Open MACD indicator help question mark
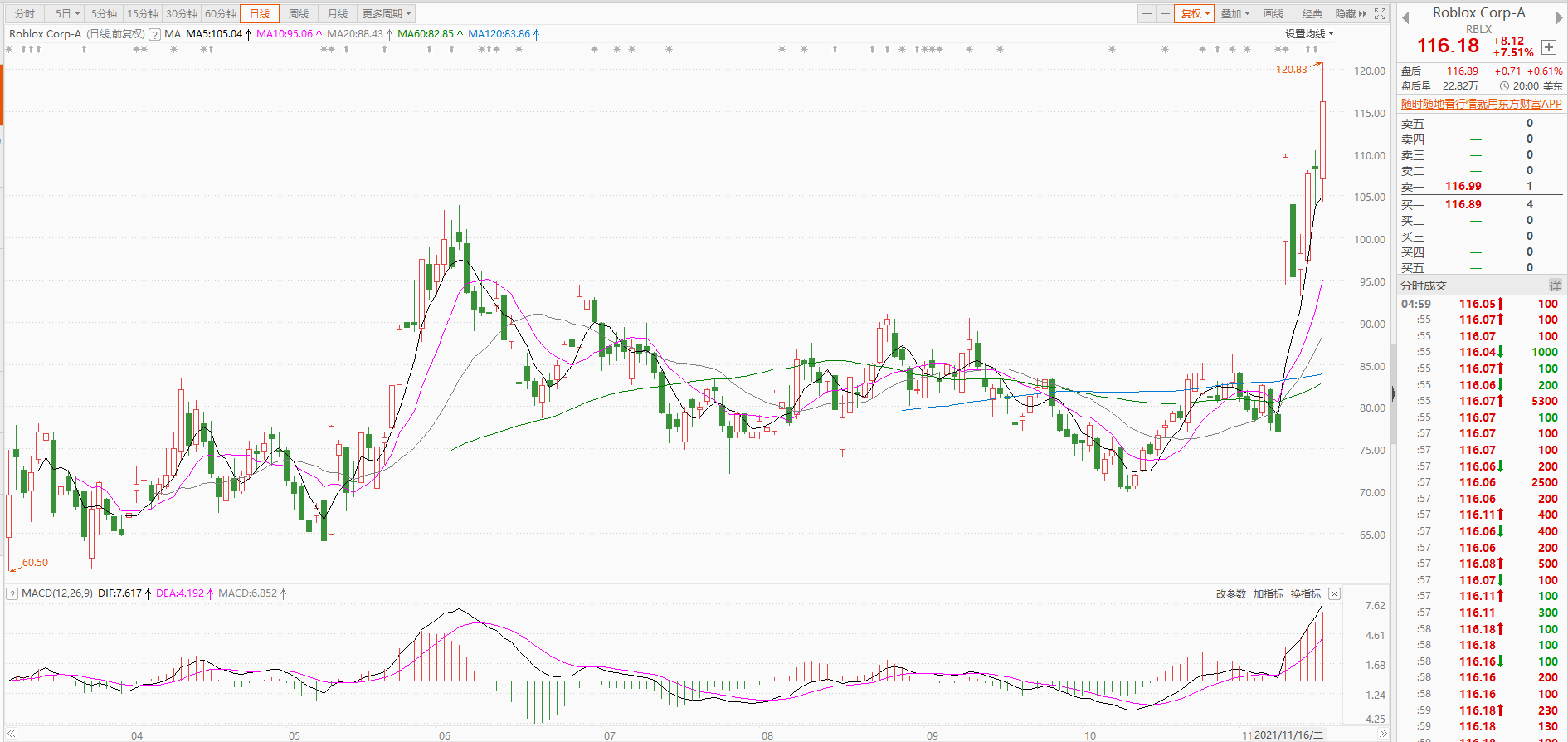The width and height of the screenshot is (1568, 742). pos(12,593)
